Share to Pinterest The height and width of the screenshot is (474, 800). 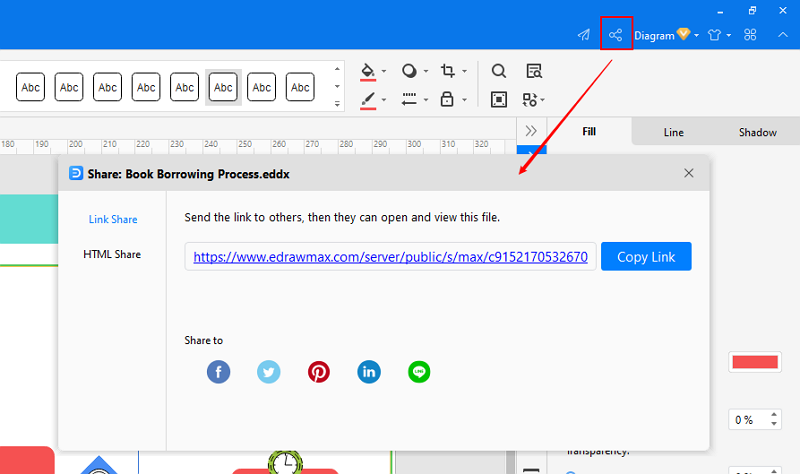[x=318, y=372]
